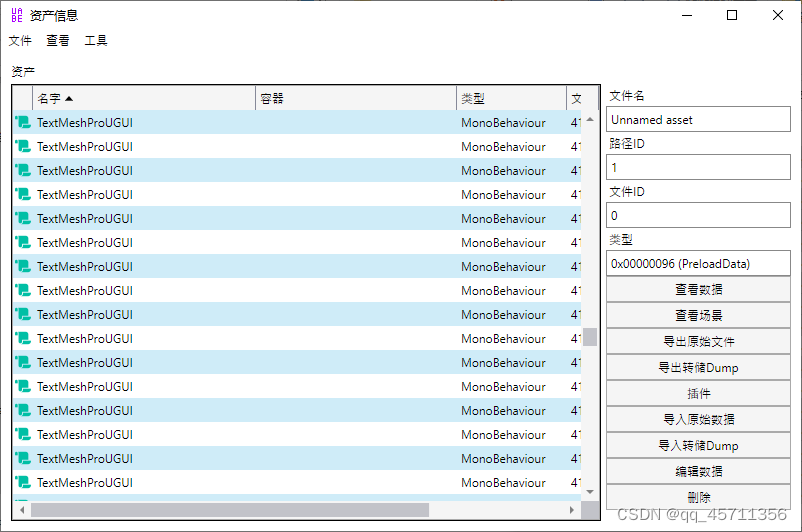Click the horizontal scrollbar right arrow
This screenshot has width=802, height=532.
572,510
